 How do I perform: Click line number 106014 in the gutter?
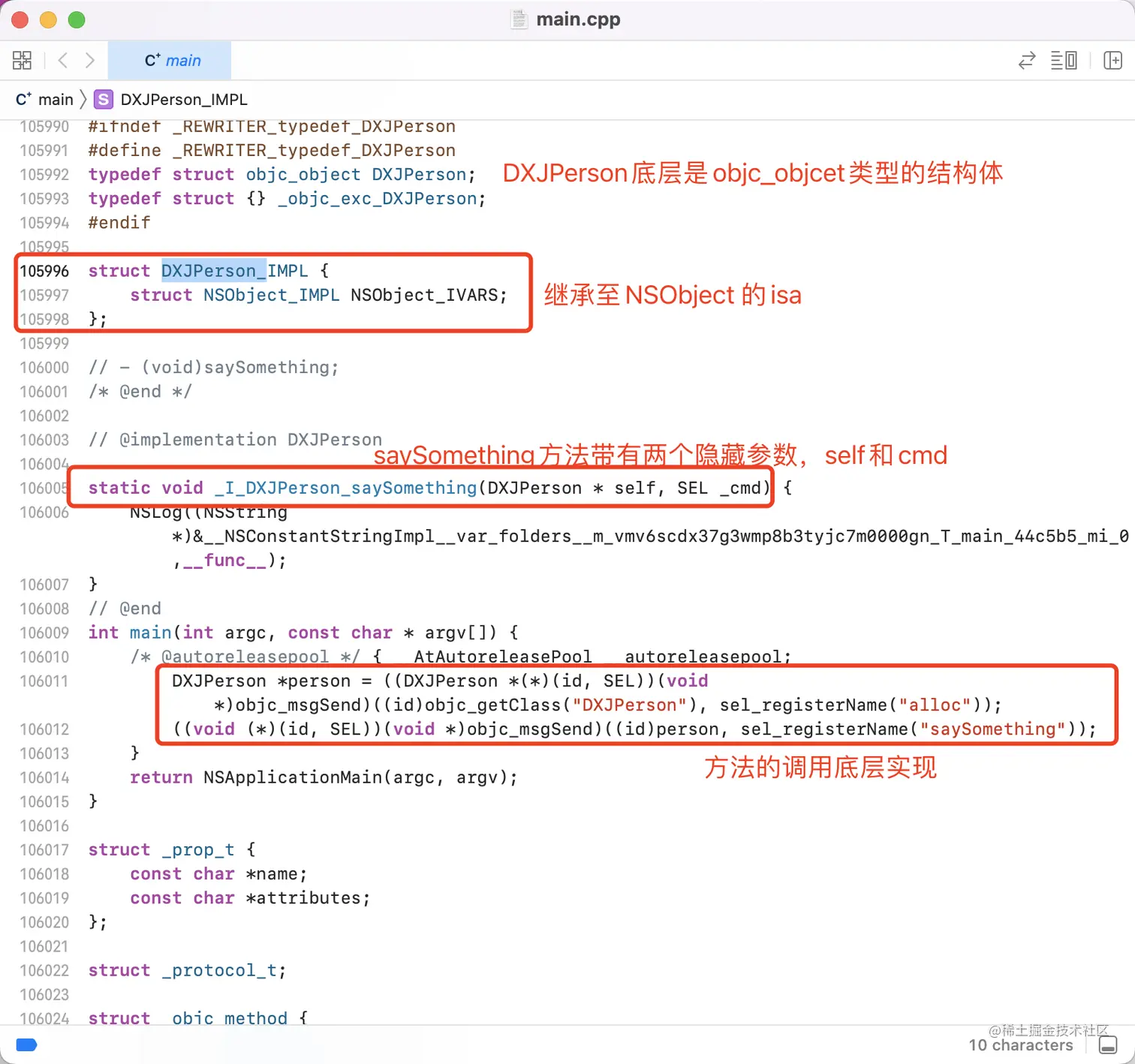(x=44, y=777)
